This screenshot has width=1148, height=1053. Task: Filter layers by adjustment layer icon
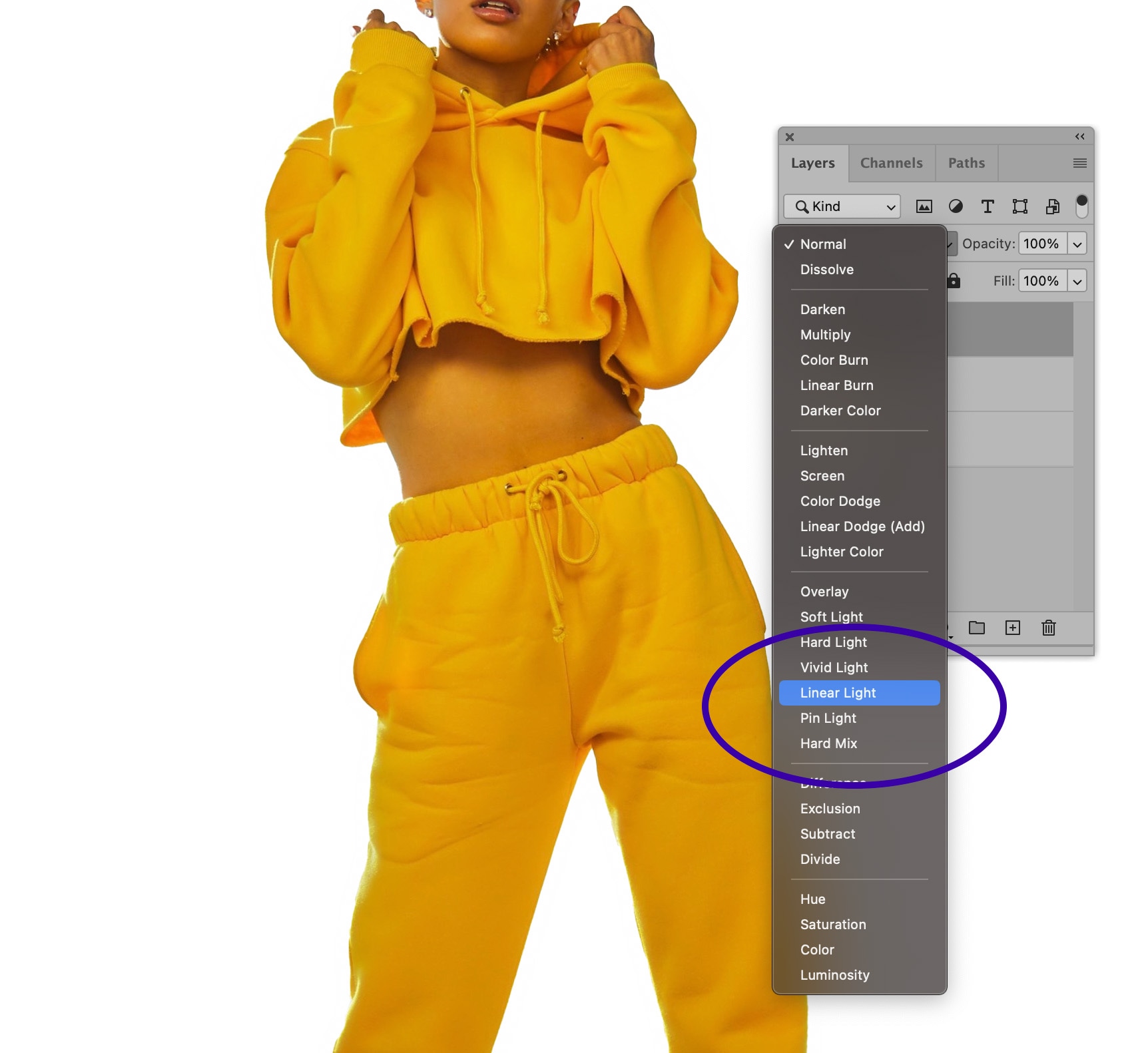[956, 206]
